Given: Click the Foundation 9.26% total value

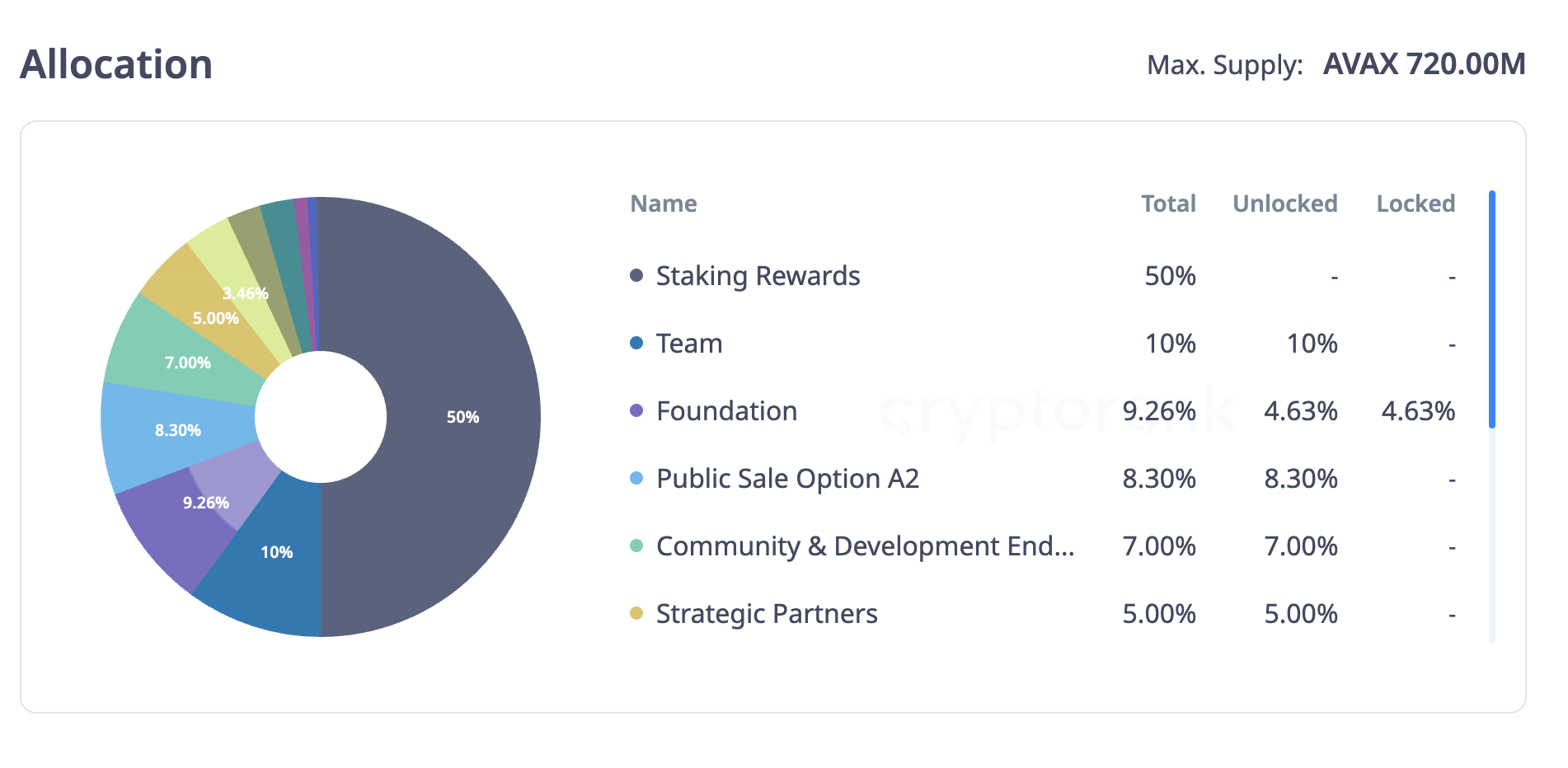Looking at the screenshot, I should [1159, 411].
